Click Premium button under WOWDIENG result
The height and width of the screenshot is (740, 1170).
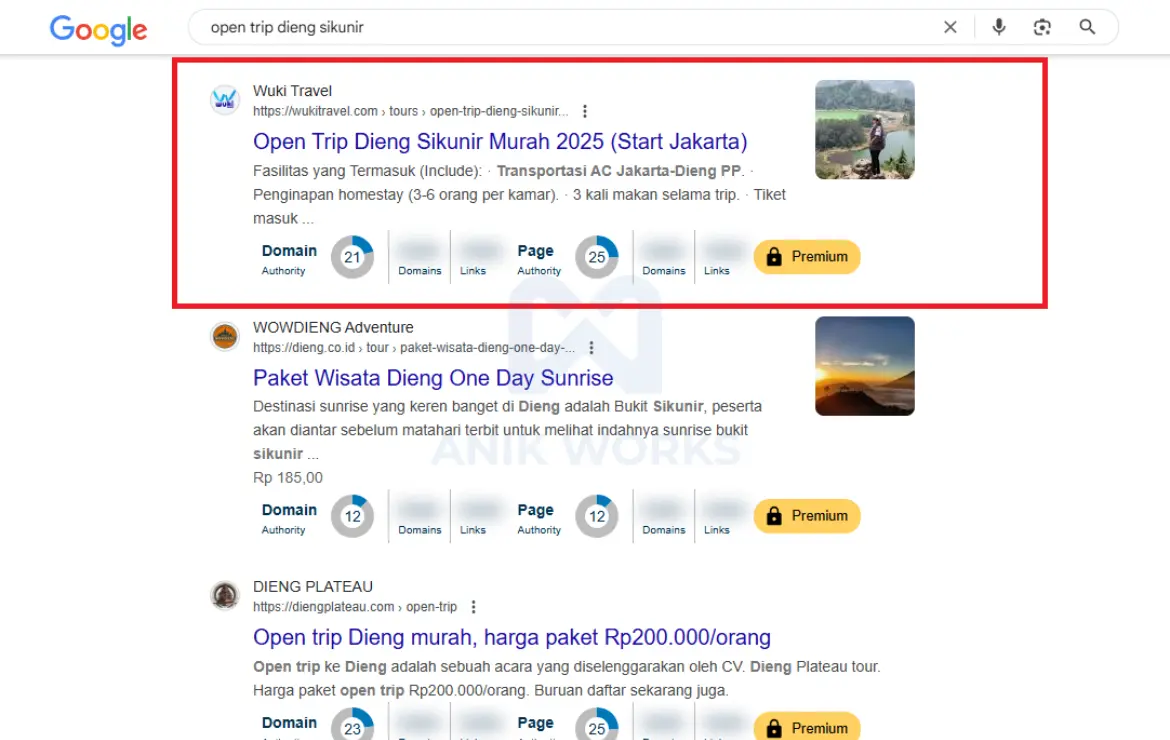(x=806, y=516)
